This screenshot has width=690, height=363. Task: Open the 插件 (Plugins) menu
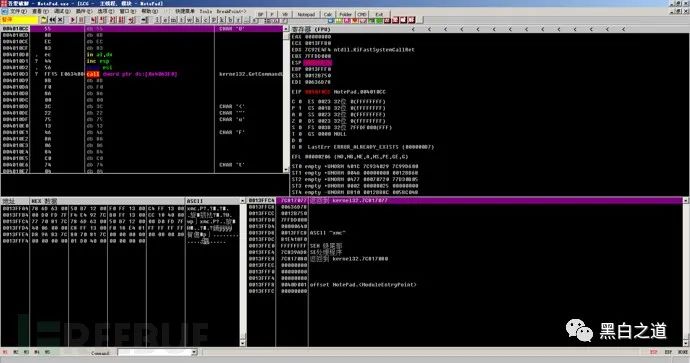point(84,11)
